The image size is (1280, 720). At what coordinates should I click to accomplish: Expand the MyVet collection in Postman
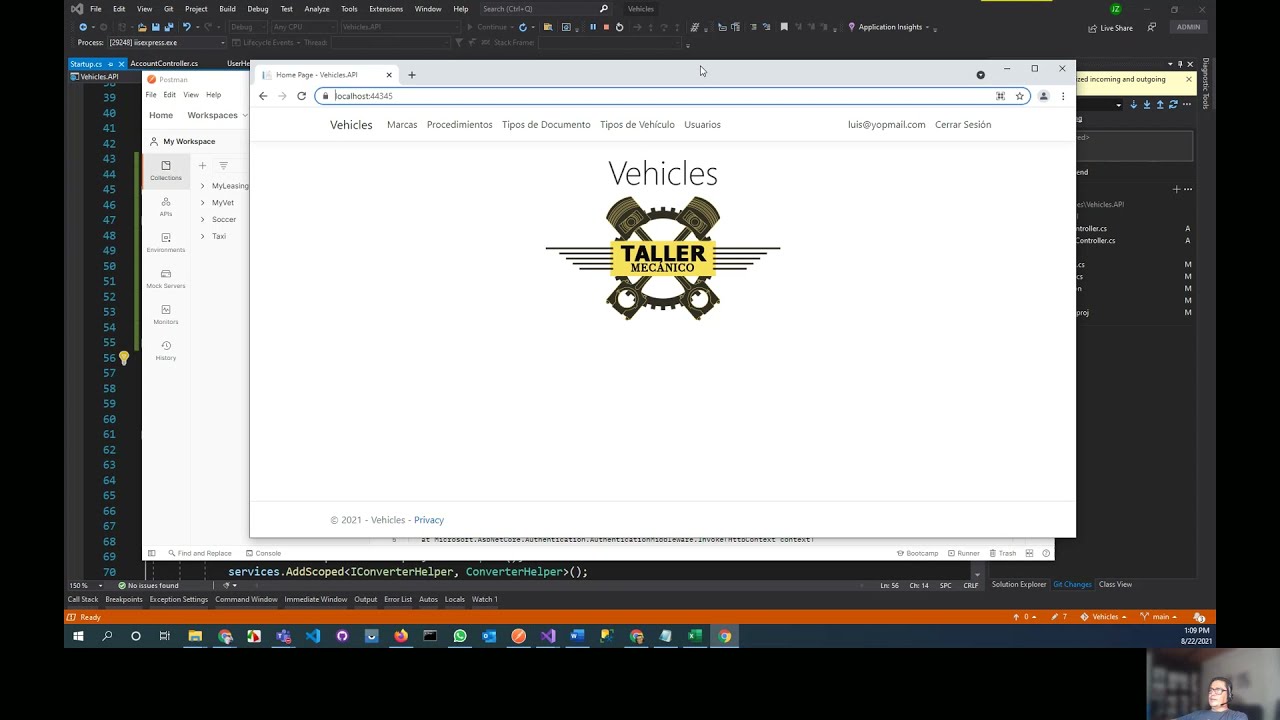pos(202,203)
